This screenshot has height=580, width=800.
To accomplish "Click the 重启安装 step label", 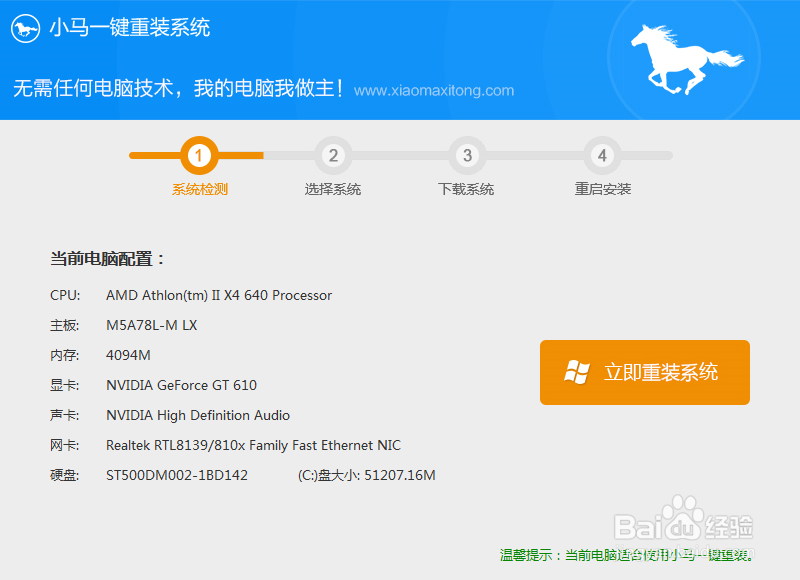I will tap(603, 189).
